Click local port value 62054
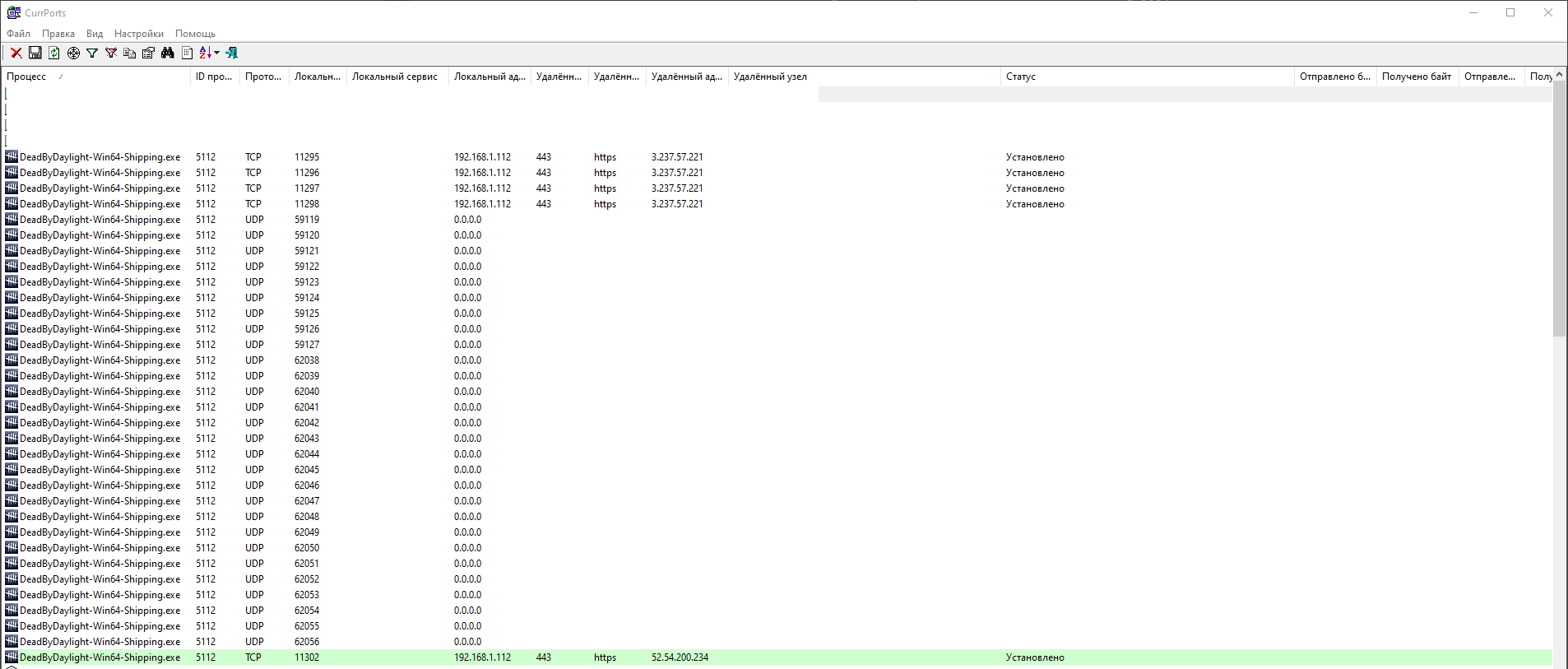 (x=307, y=610)
